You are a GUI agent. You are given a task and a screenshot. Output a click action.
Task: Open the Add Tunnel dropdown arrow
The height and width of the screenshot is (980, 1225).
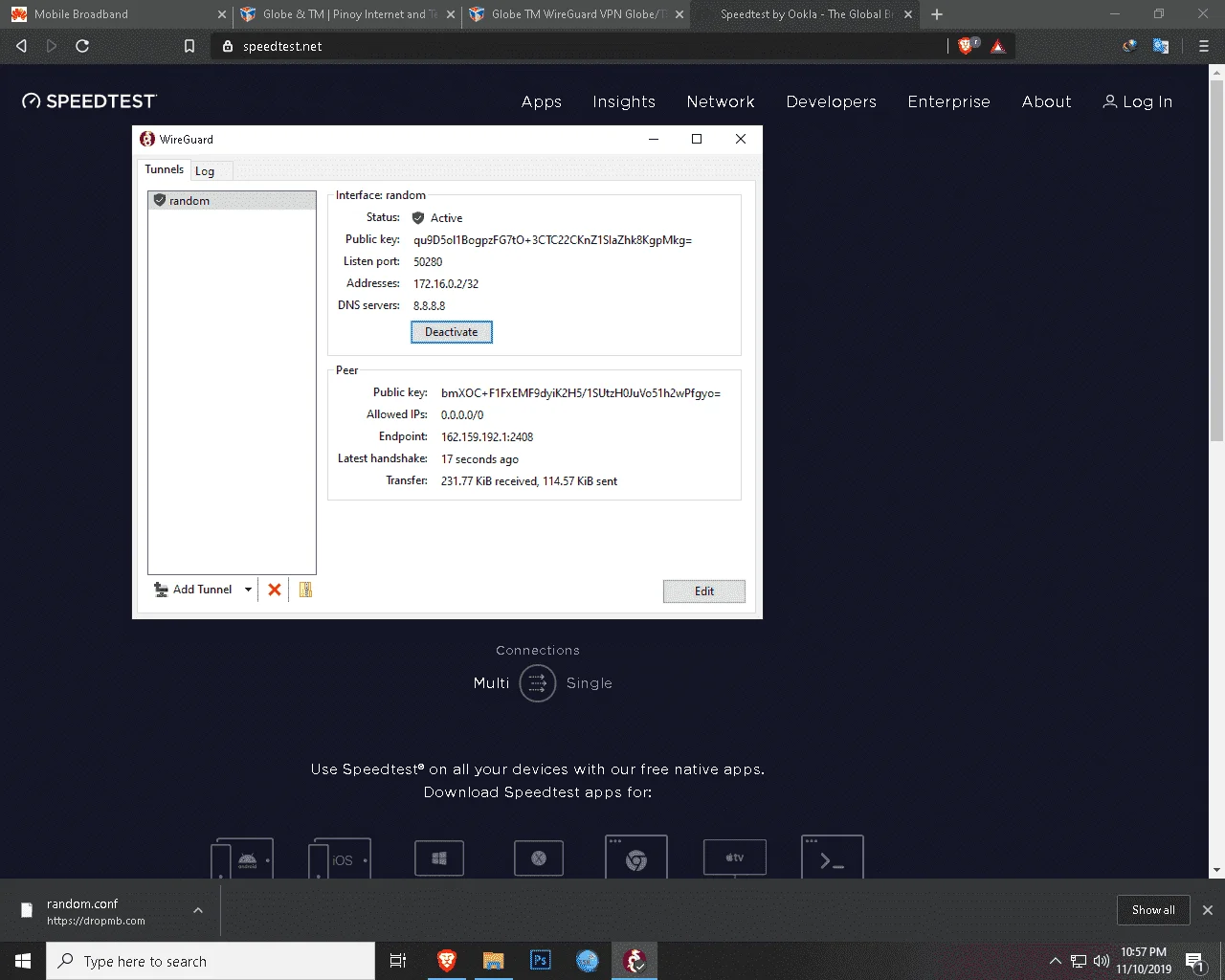pos(248,590)
